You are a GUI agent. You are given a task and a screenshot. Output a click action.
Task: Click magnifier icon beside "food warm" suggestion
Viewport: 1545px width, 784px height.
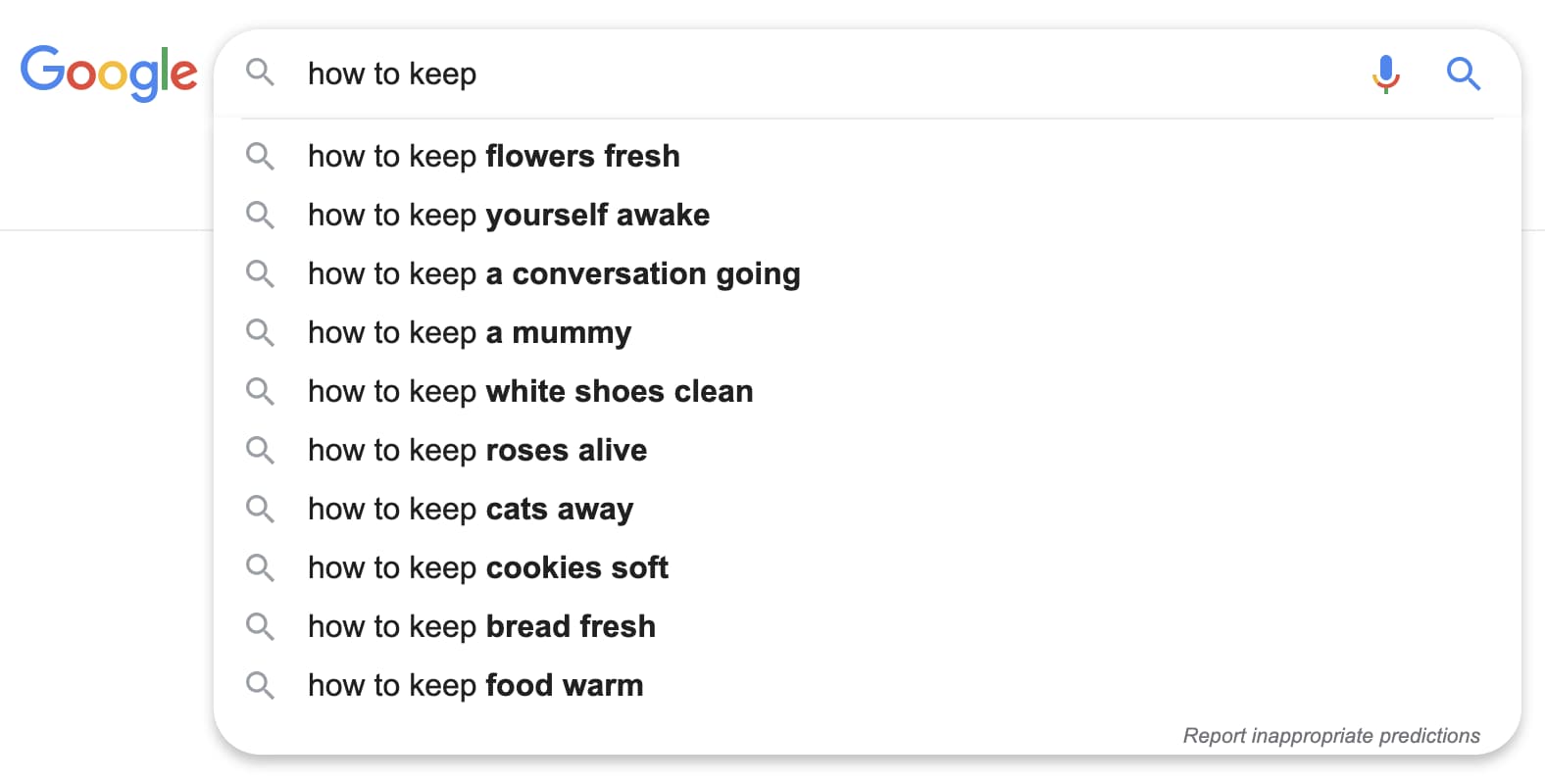point(260,685)
